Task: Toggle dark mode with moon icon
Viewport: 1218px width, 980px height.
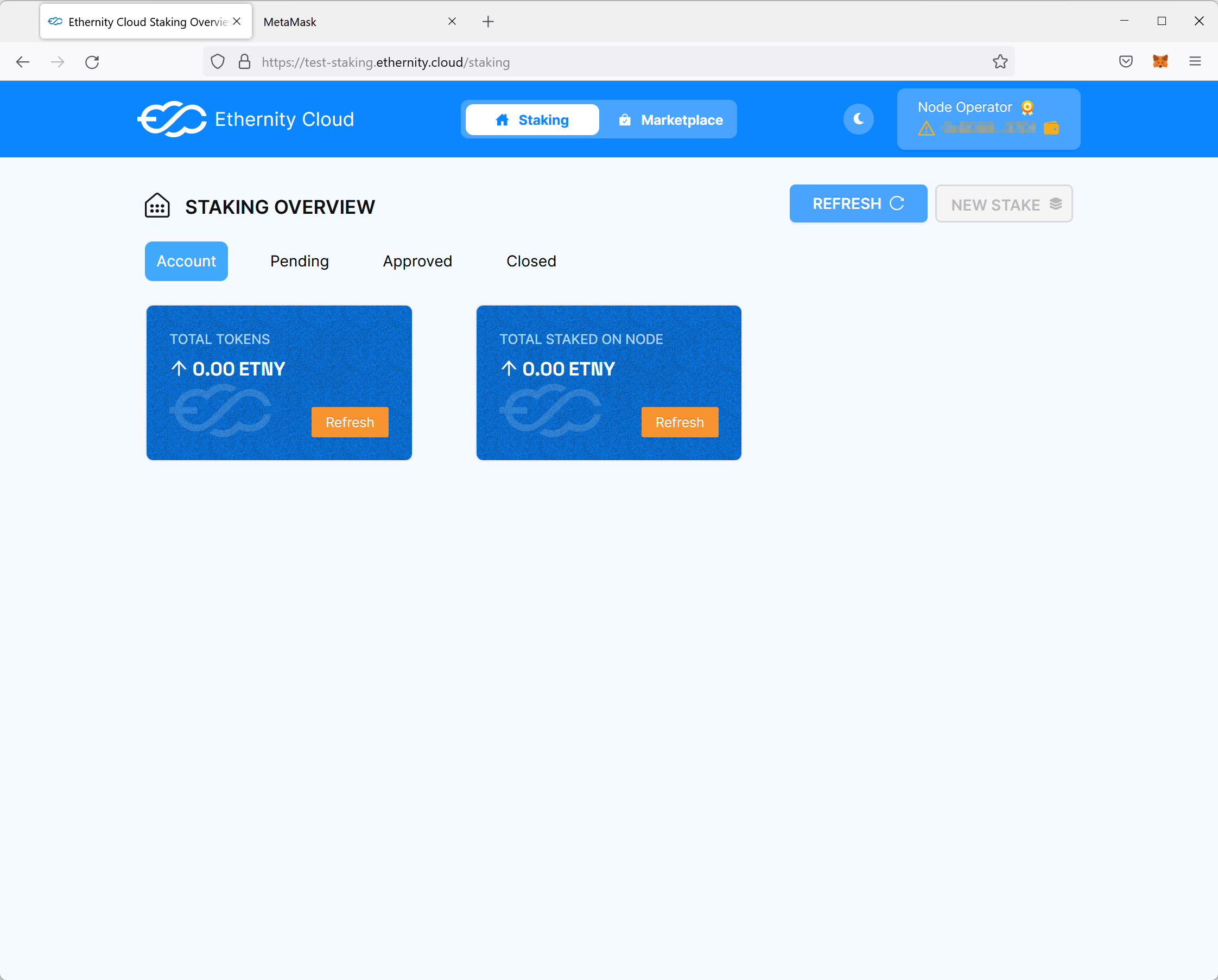Action: click(858, 119)
